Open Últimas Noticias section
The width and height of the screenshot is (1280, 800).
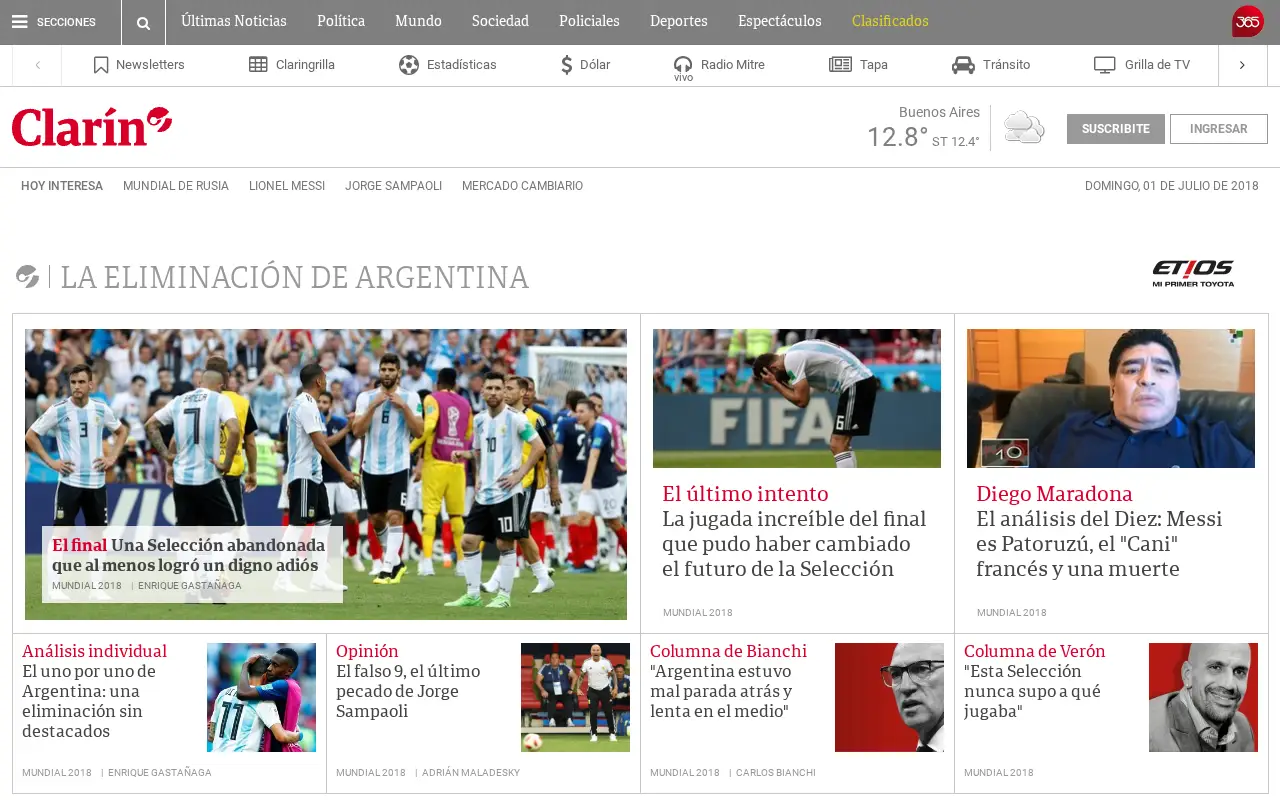(234, 21)
